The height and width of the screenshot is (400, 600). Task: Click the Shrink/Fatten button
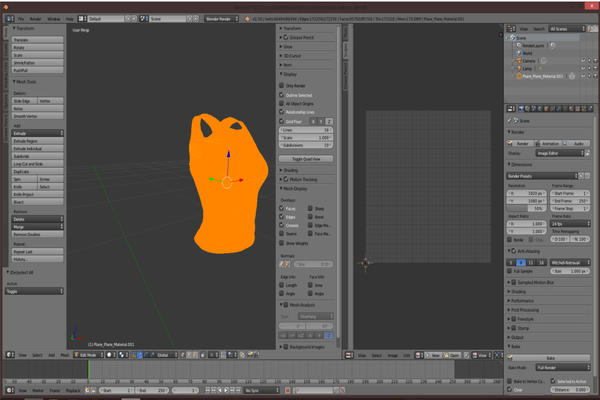(38, 63)
